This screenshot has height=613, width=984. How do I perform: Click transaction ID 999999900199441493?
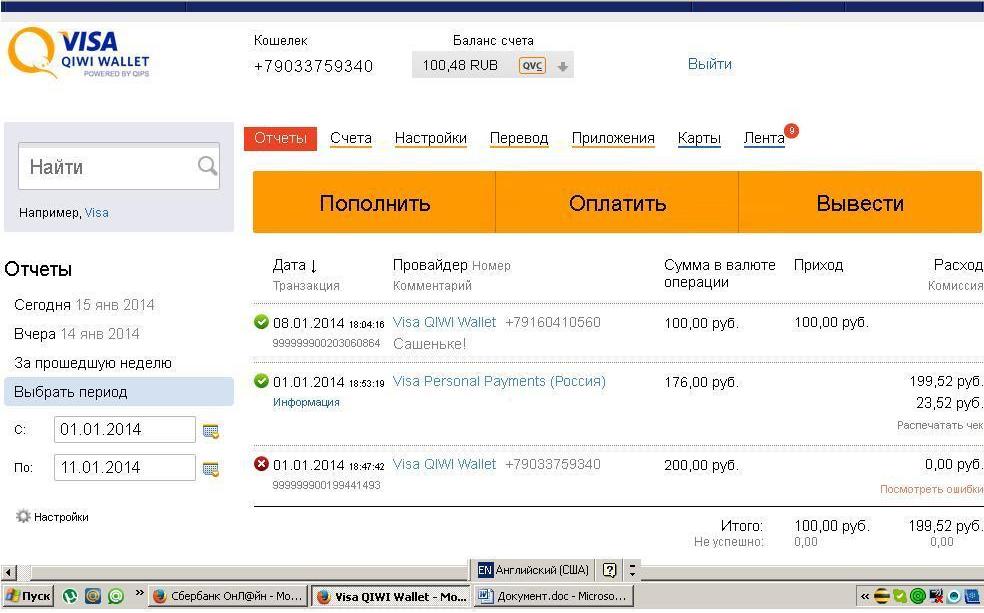click(326, 485)
